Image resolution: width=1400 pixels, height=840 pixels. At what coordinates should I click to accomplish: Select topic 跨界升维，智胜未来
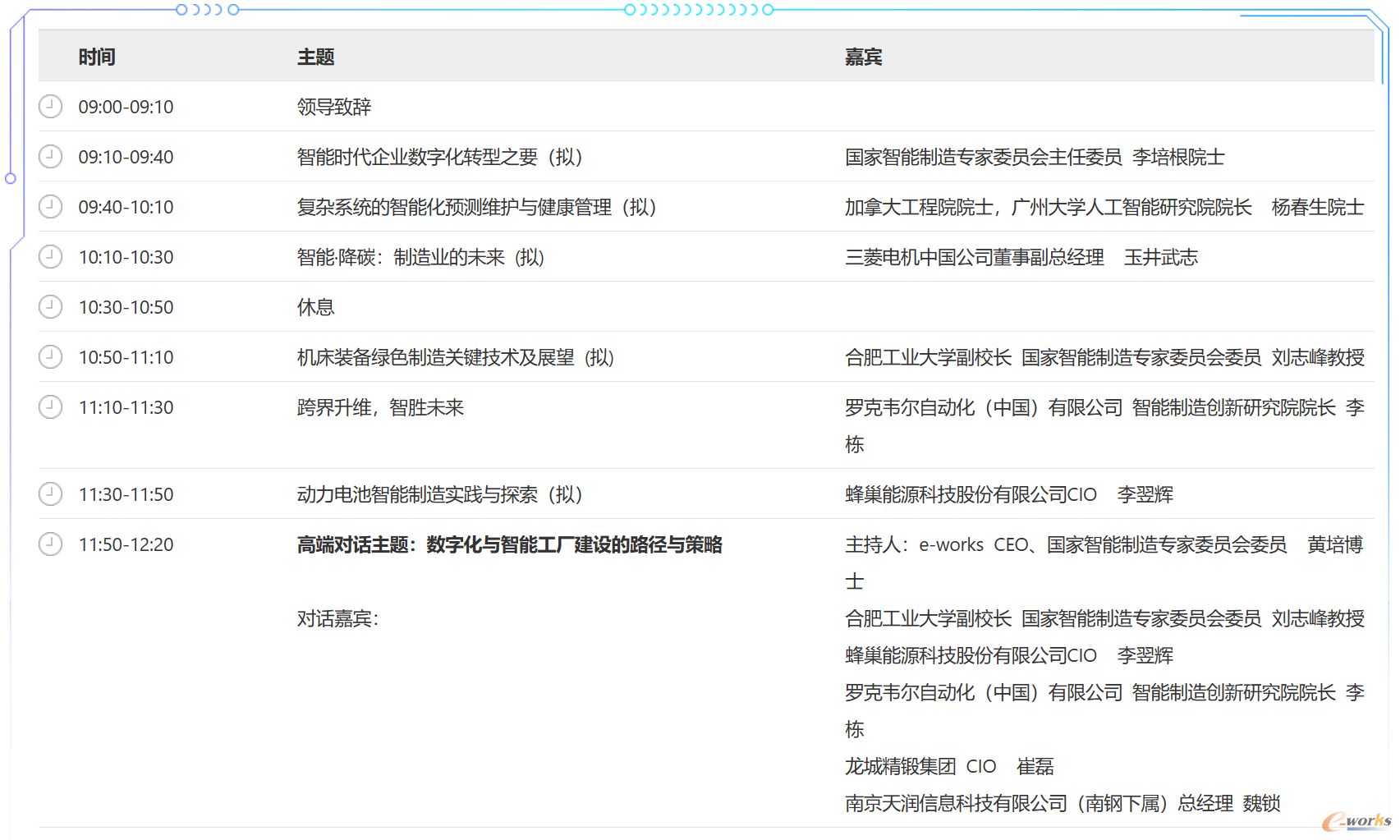point(381,407)
